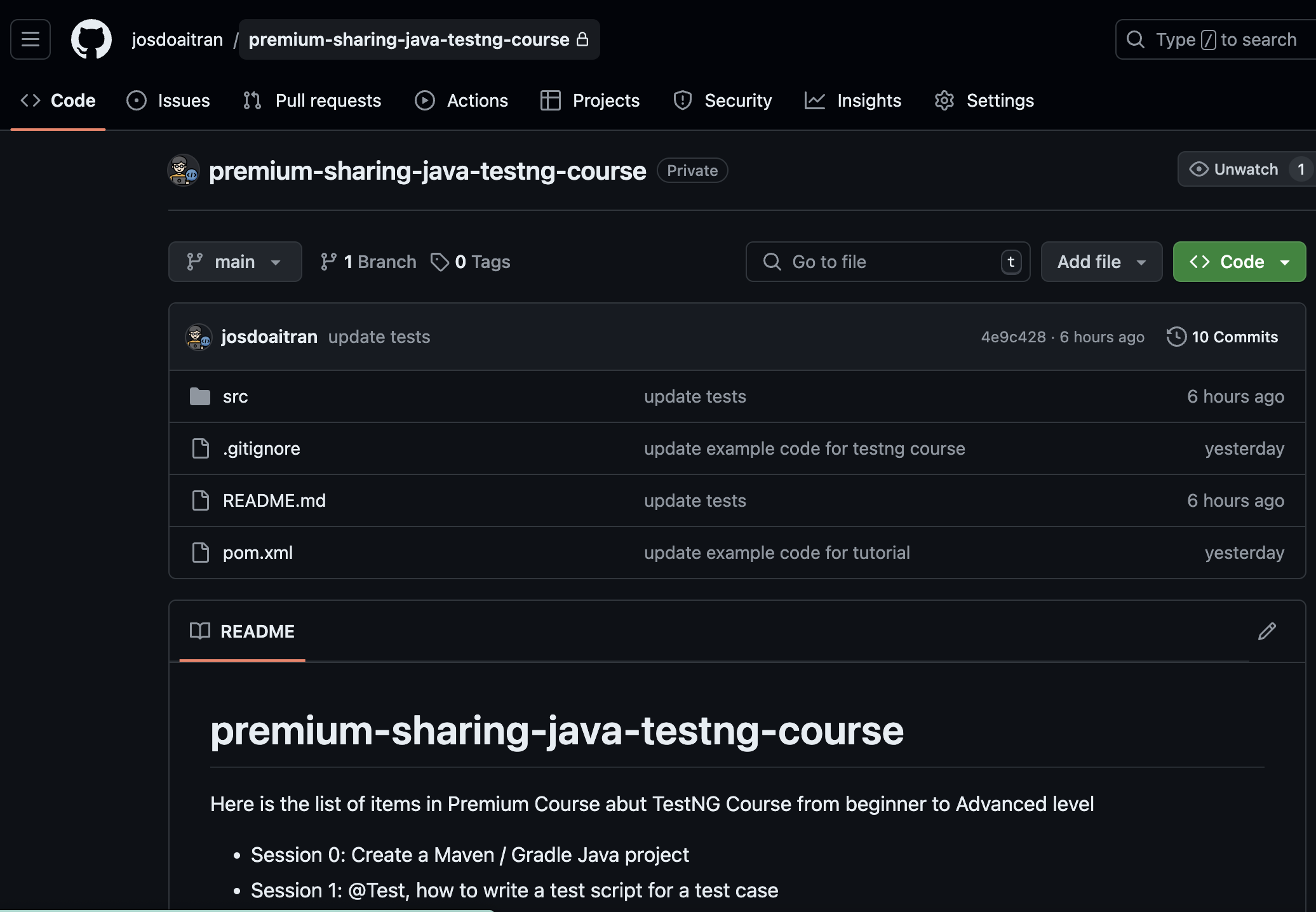Click the book icon on README tab
This screenshot has height=912, width=1316.
click(200, 631)
